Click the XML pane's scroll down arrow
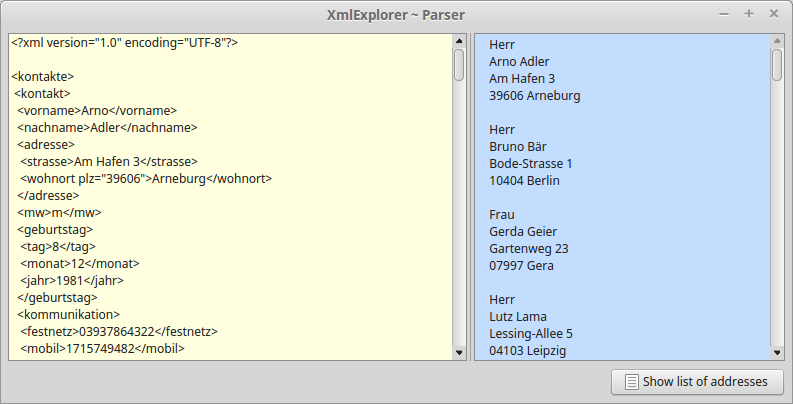 [x=459, y=352]
